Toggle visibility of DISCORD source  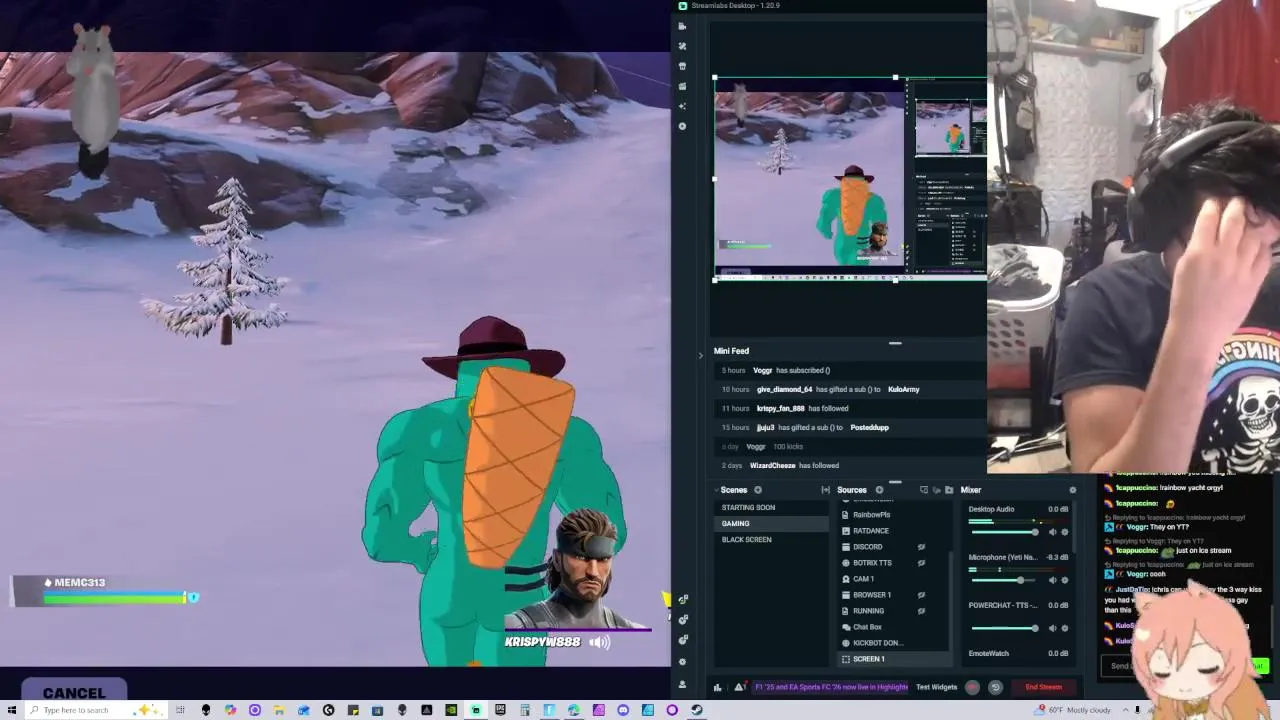point(921,547)
